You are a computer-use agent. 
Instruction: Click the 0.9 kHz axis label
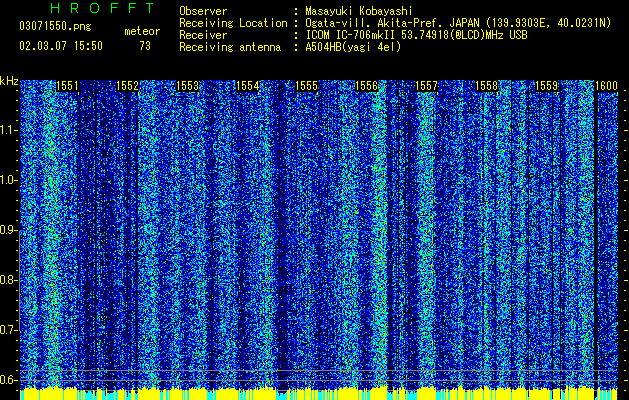tap(9, 230)
